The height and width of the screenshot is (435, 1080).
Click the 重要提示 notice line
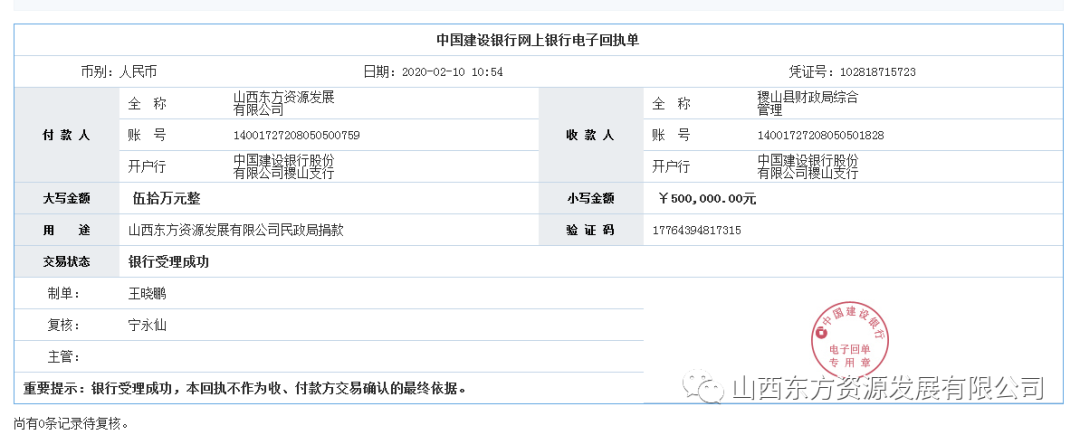coord(246,388)
